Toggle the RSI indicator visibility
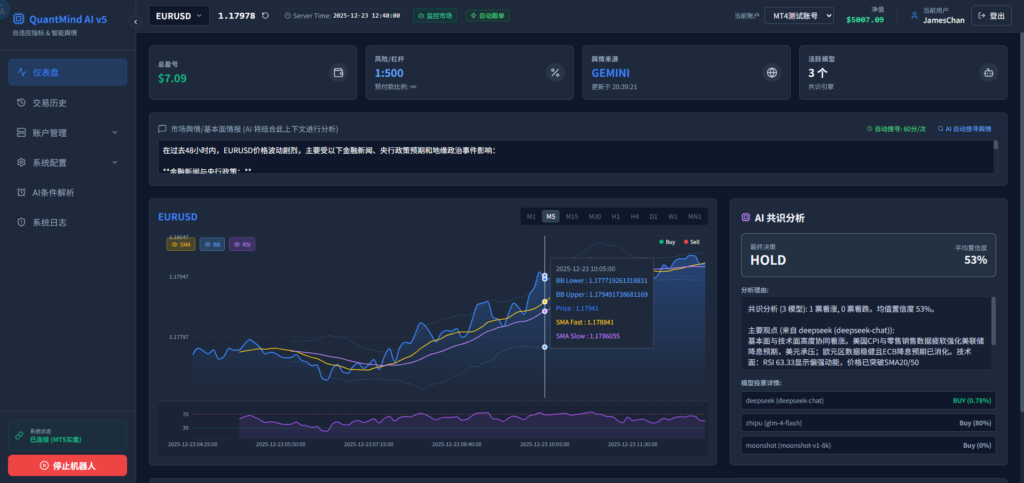The image size is (1024, 483). click(x=243, y=244)
